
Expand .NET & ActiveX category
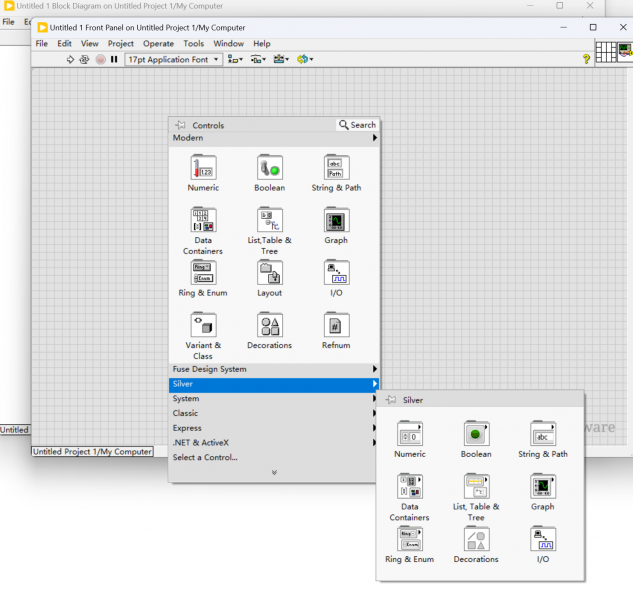(272, 443)
